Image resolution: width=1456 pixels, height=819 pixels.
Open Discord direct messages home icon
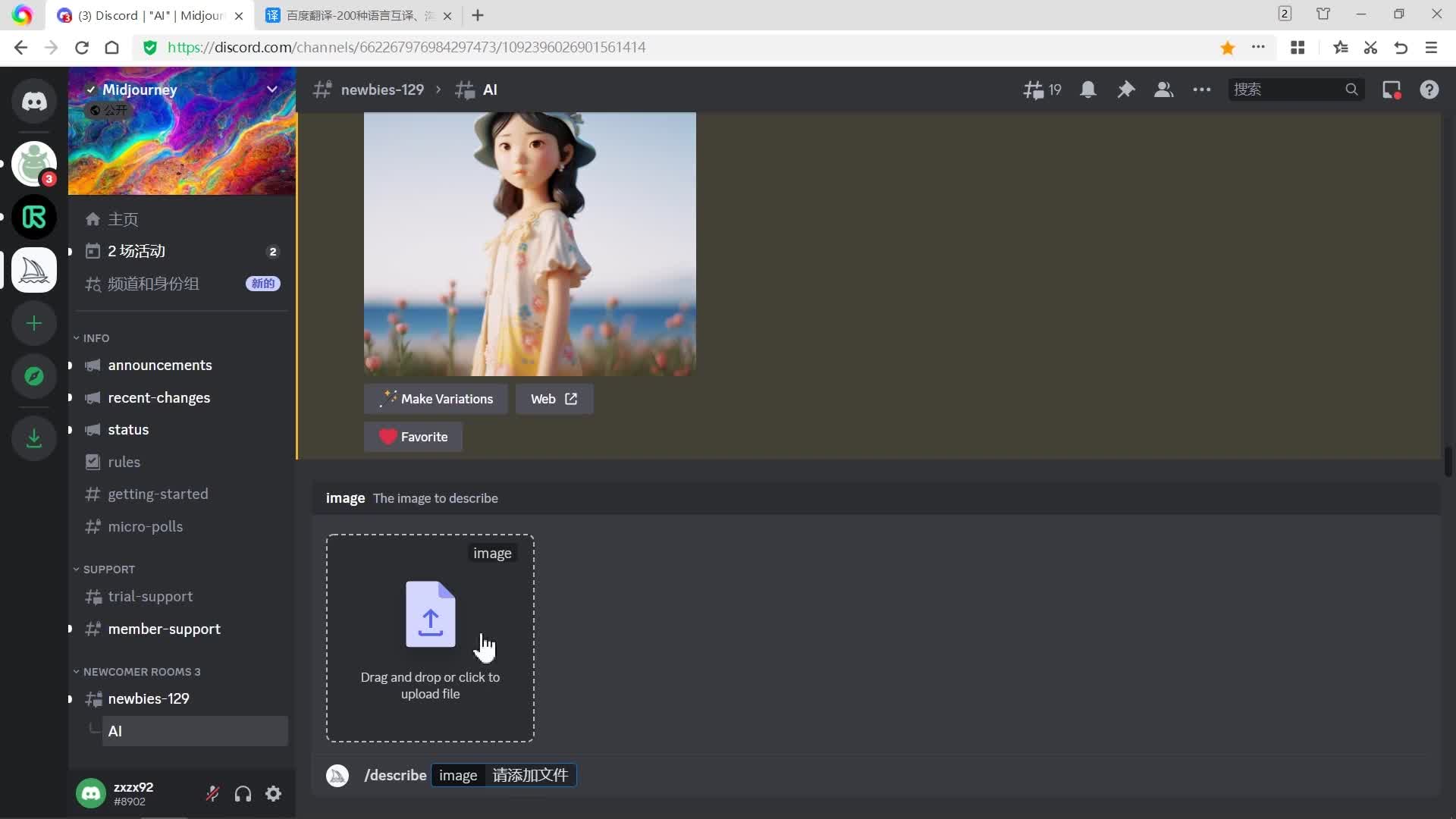34,102
